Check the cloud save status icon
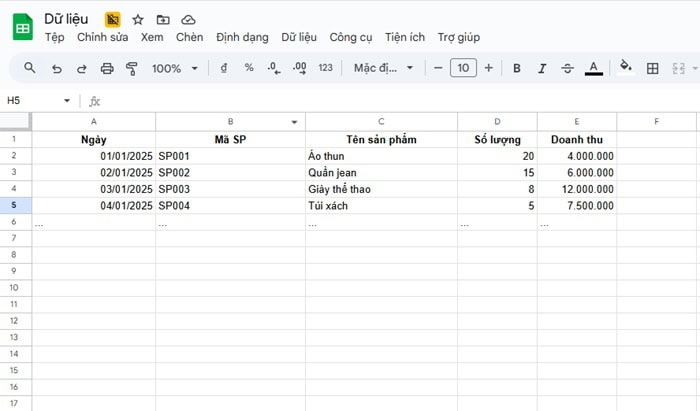Image resolution: width=700 pixels, height=411 pixels. [x=188, y=19]
